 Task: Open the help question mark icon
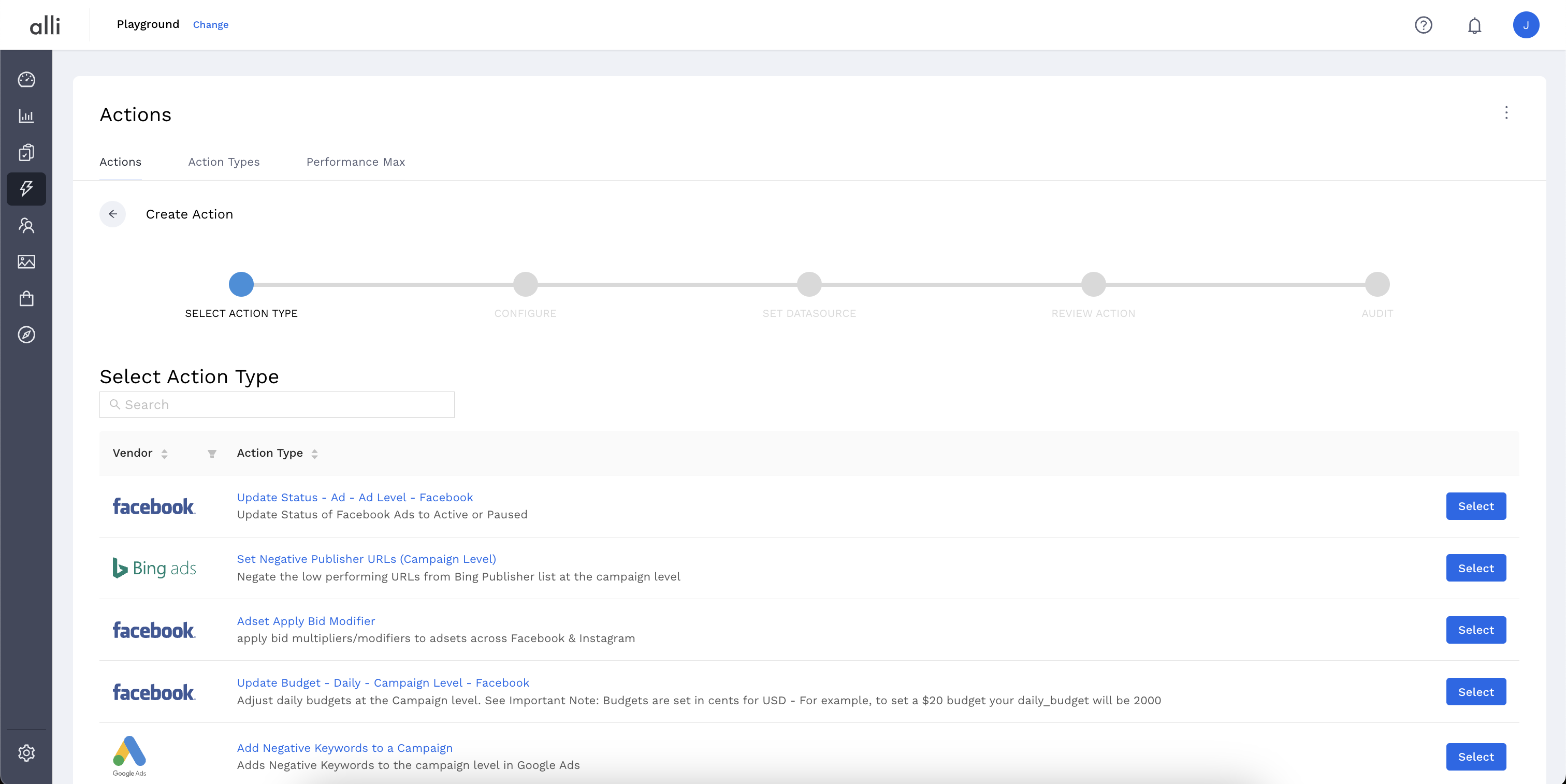[1423, 25]
